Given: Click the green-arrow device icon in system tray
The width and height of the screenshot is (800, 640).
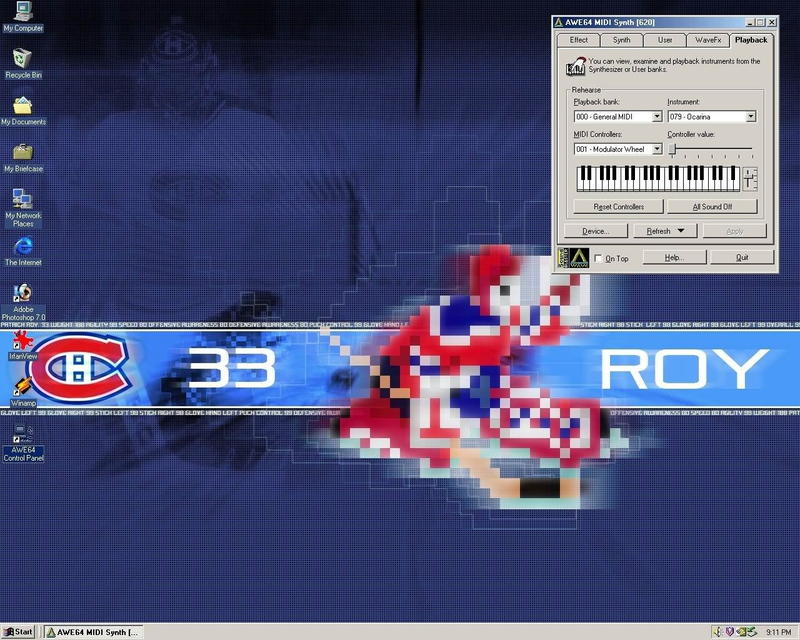Looking at the screenshot, I should point(752,632).
